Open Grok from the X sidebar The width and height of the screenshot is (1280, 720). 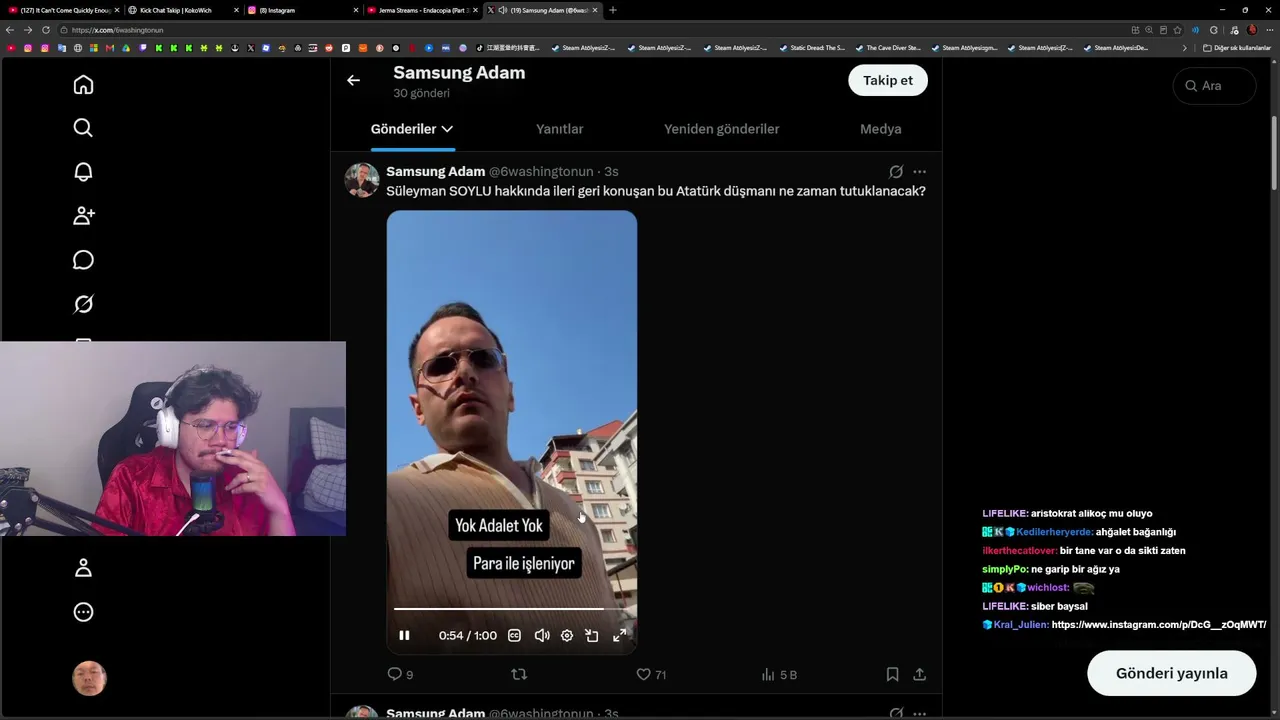point(83,304)
